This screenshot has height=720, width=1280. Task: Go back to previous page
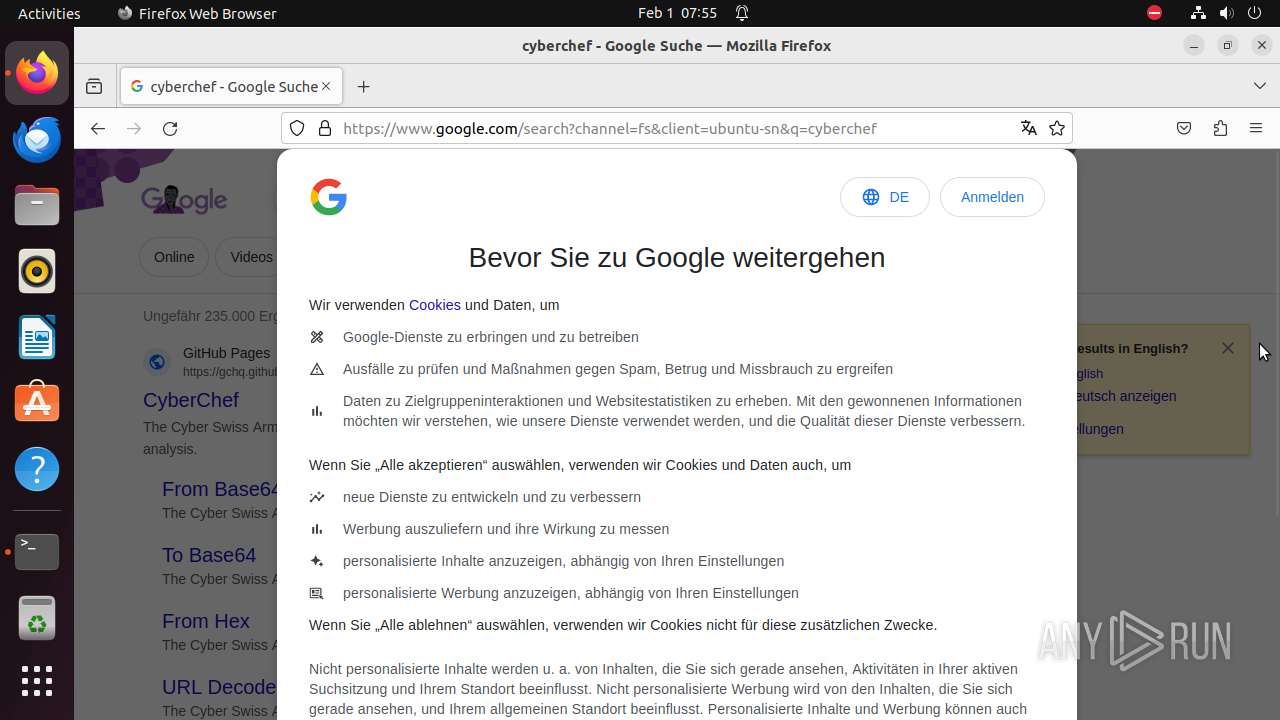97,128
